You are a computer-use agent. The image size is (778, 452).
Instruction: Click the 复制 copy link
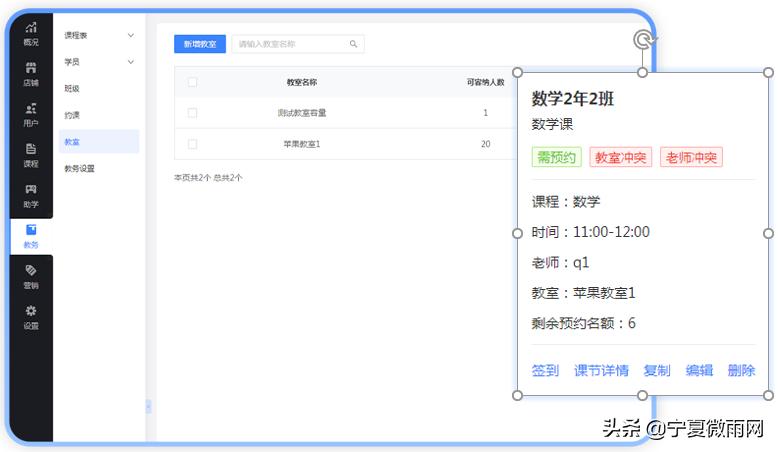tap(657, 371)
